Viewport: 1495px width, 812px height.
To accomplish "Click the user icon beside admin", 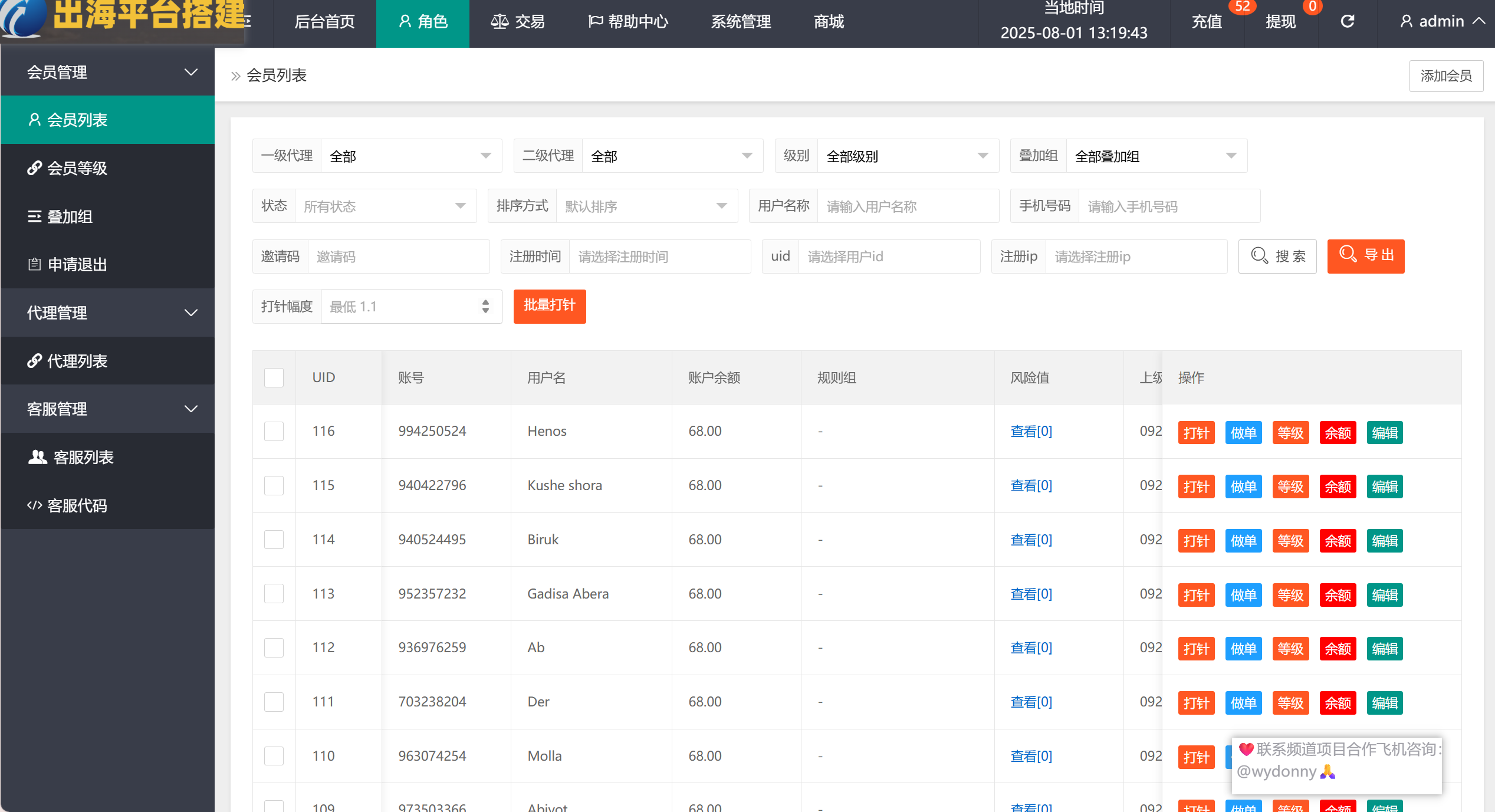I will 1406,22.
